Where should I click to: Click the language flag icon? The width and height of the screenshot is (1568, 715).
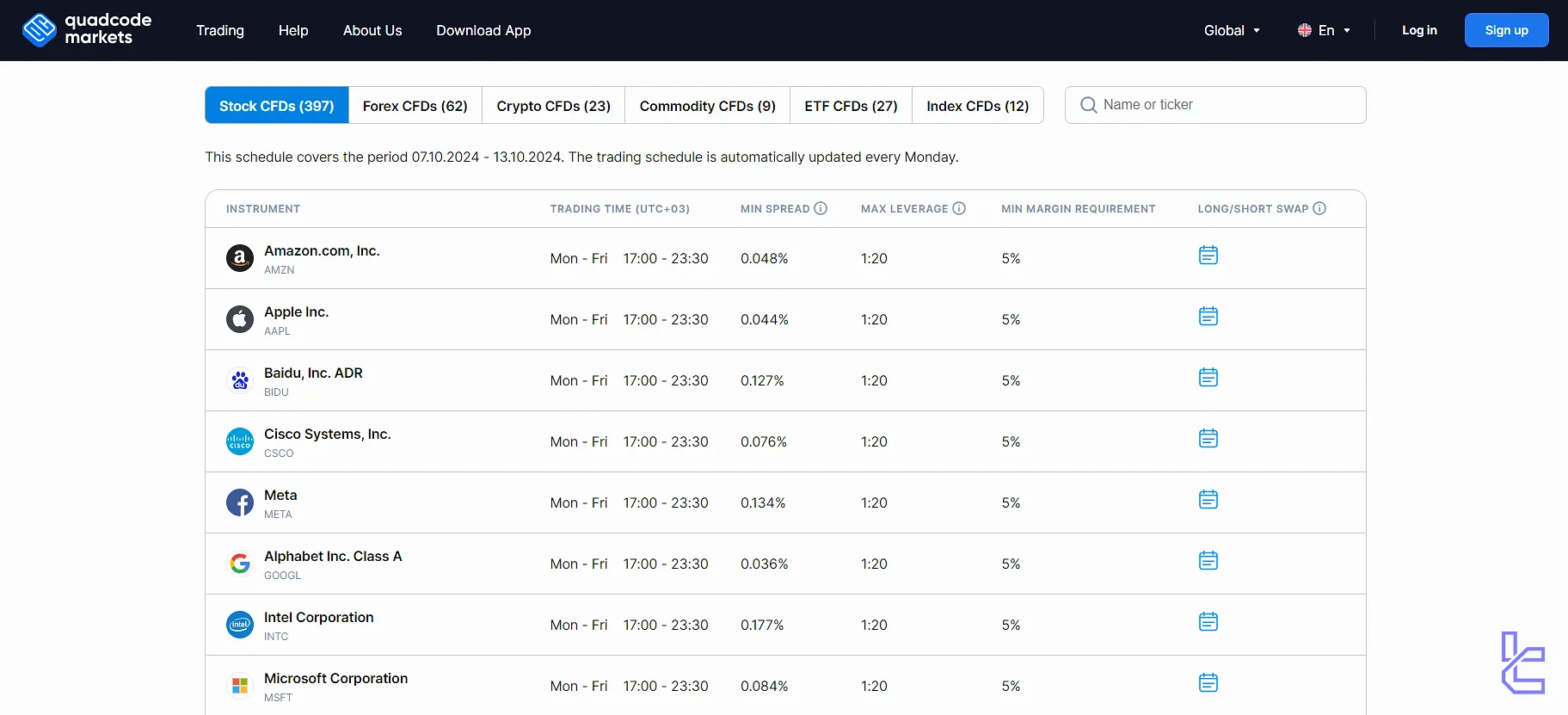pos(1305,30)
